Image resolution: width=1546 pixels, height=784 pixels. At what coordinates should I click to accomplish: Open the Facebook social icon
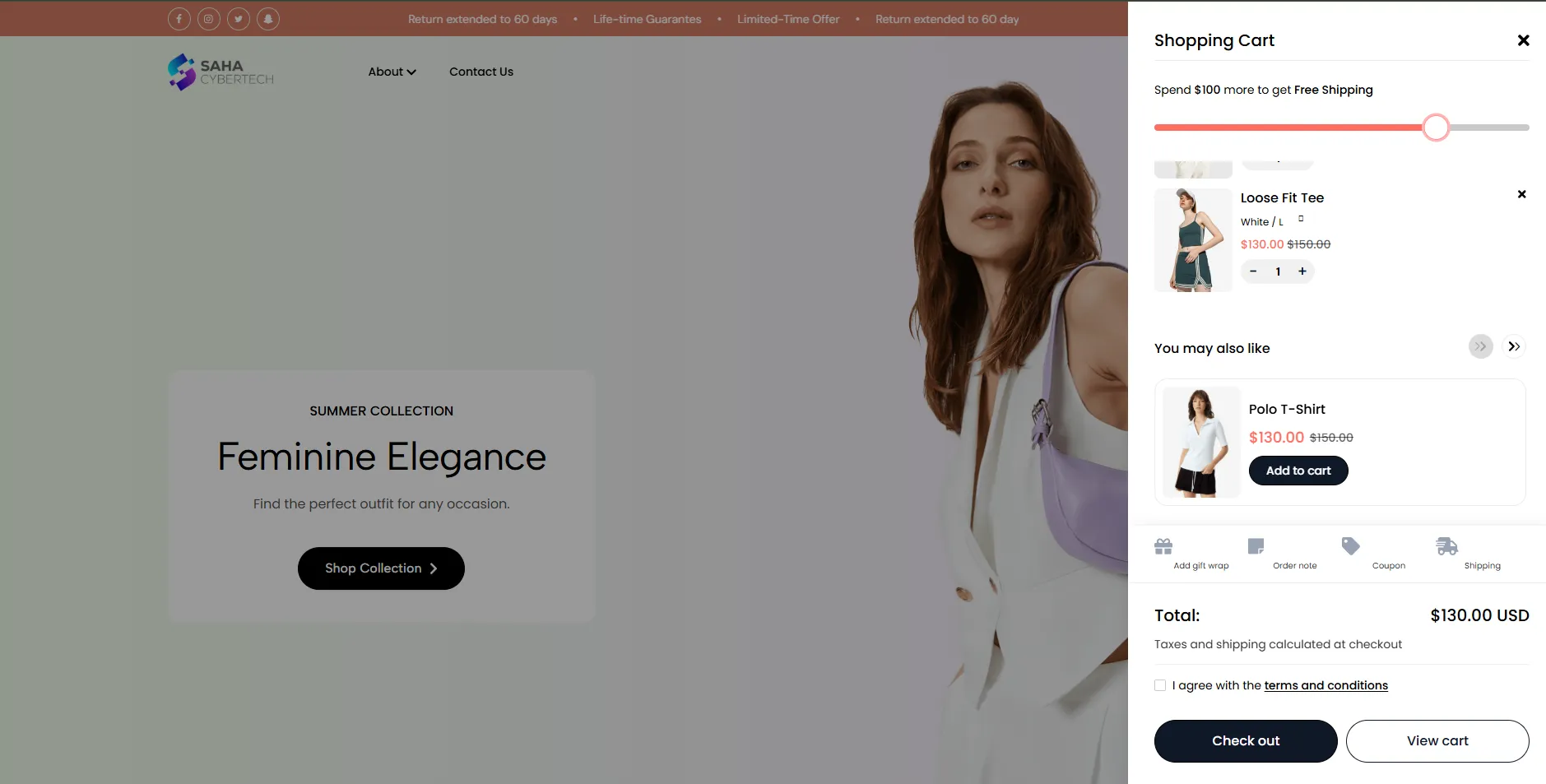tap(179, 18)
